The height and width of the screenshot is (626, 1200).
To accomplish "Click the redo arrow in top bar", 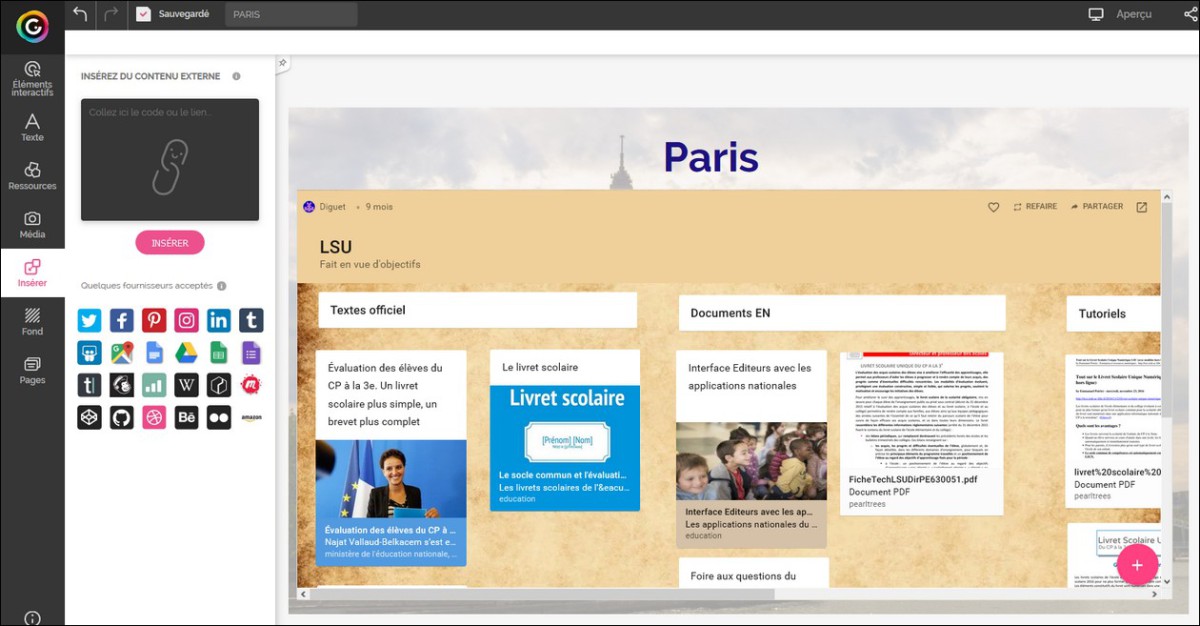I will coord(111,14).
